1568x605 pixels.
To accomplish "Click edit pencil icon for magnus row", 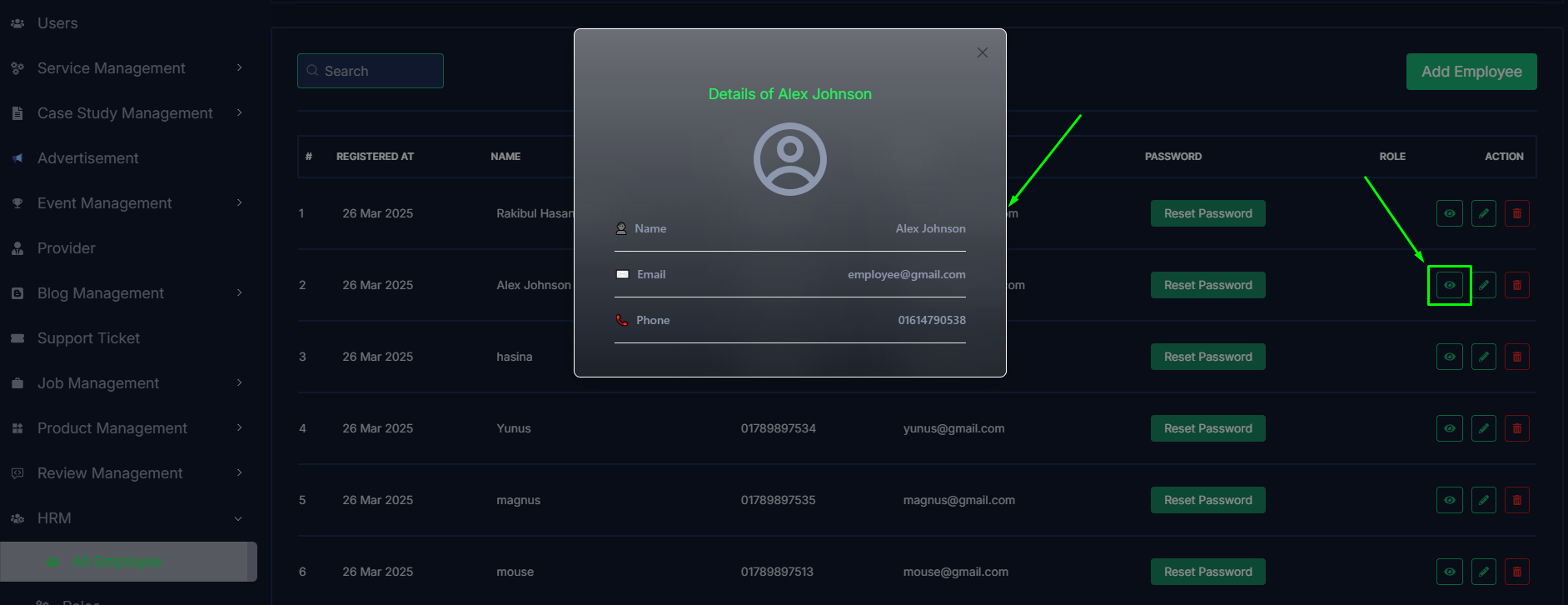I will (x=1483, y=500).
